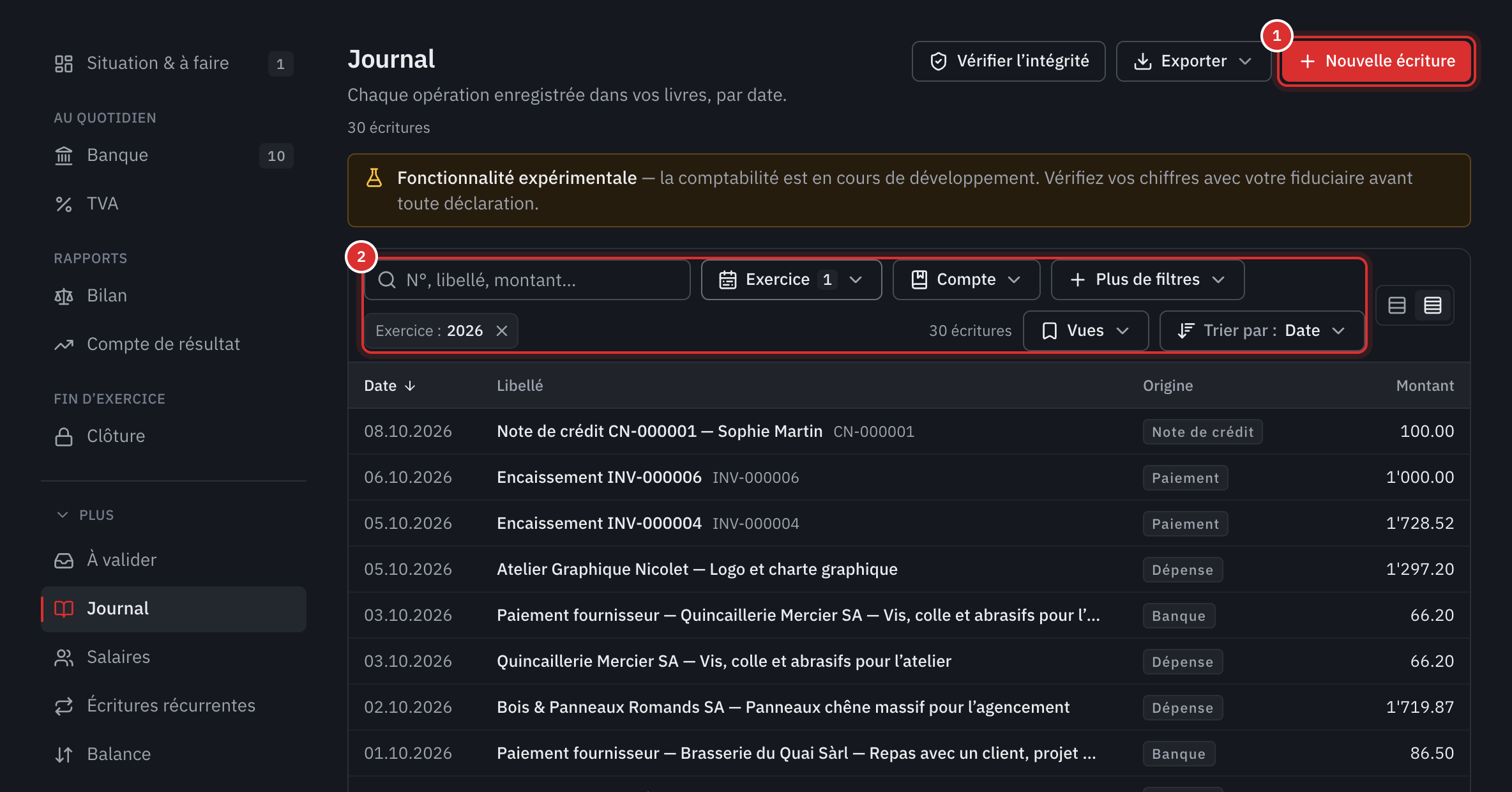This screenshot has width=1512, height=792.
Task: Click the Compte de résultat trend icon
Action: [64, 344]
